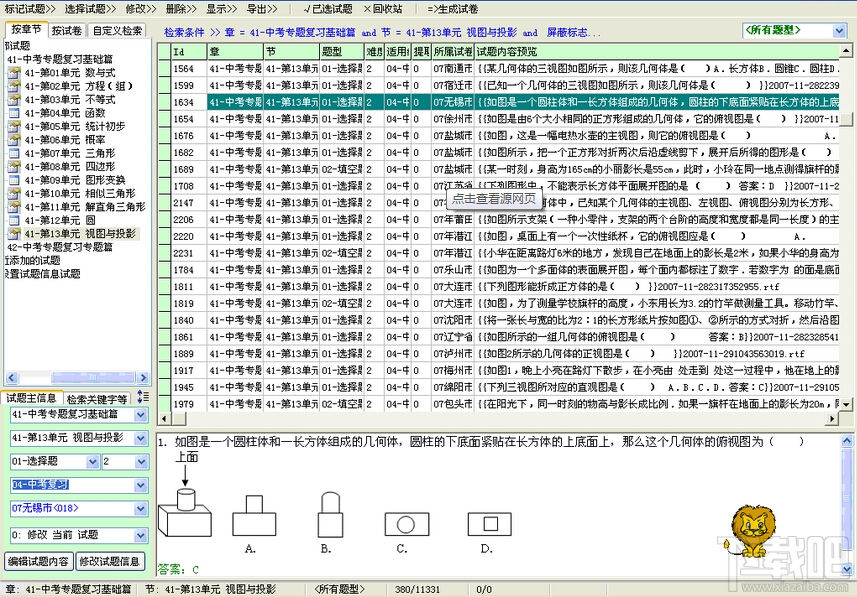Click icon beside 41-第03单元 不等式
The height and width of the screenshot is (597, 857).
[14, 100]
